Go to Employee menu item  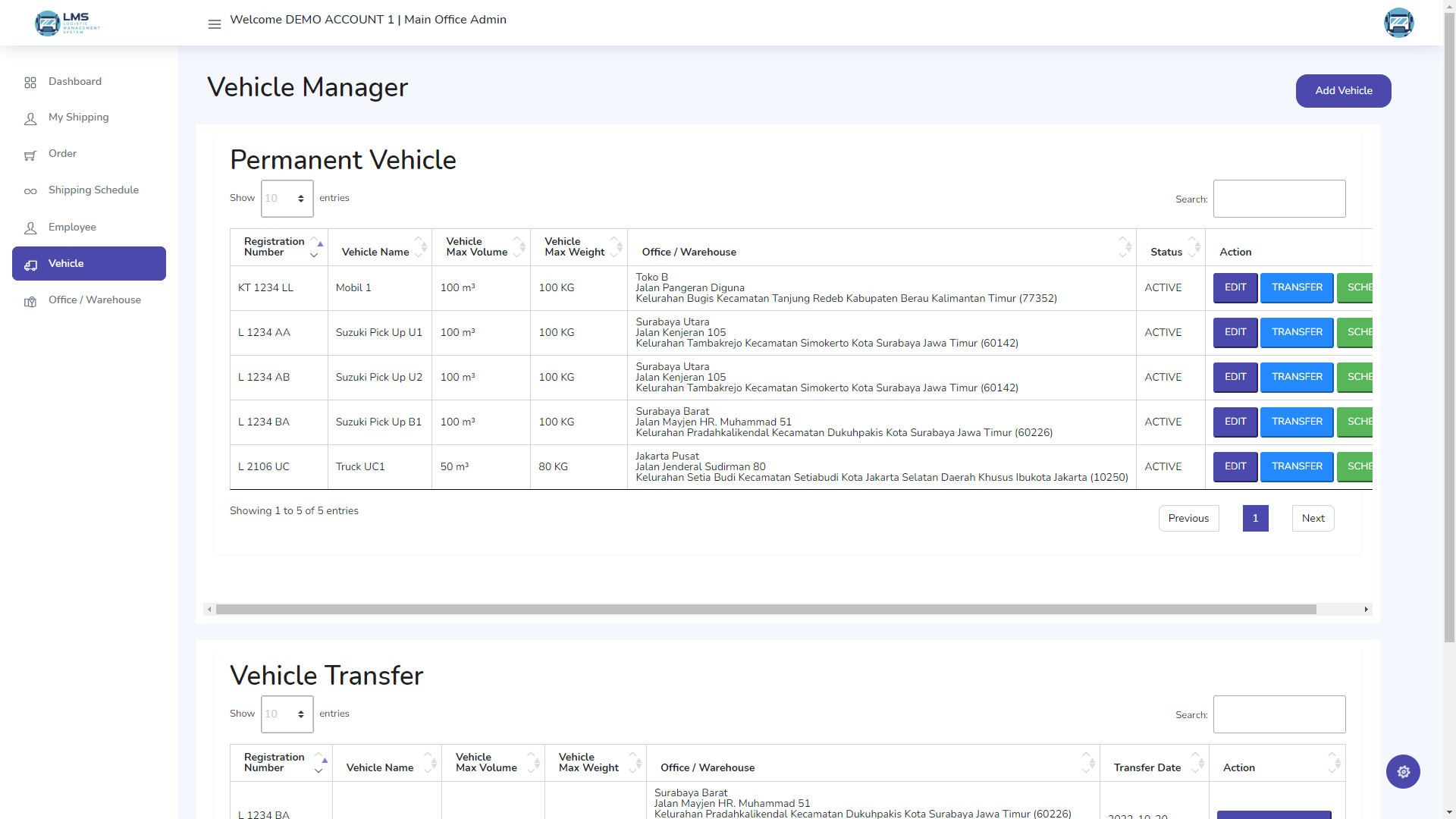click(72, 227)
